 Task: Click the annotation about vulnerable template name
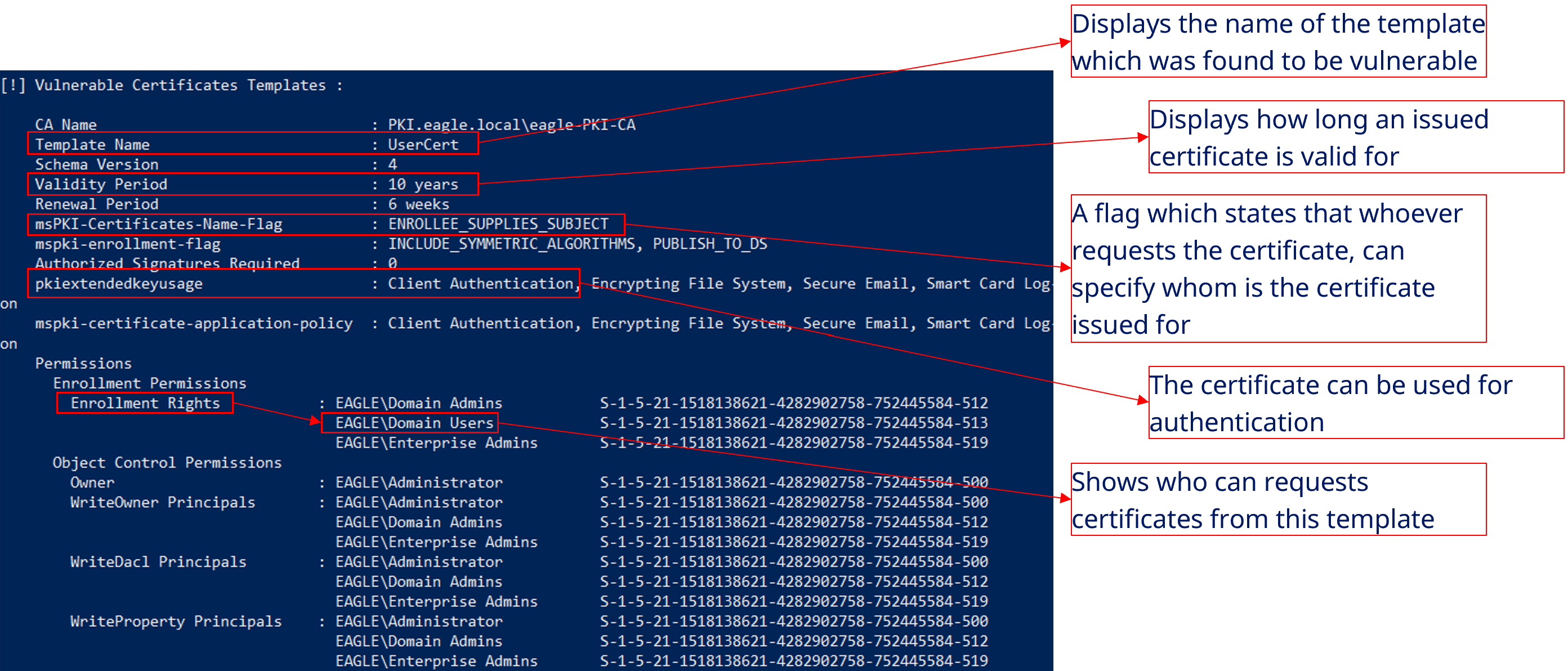pyautogui.click(x=1277, y=41)
